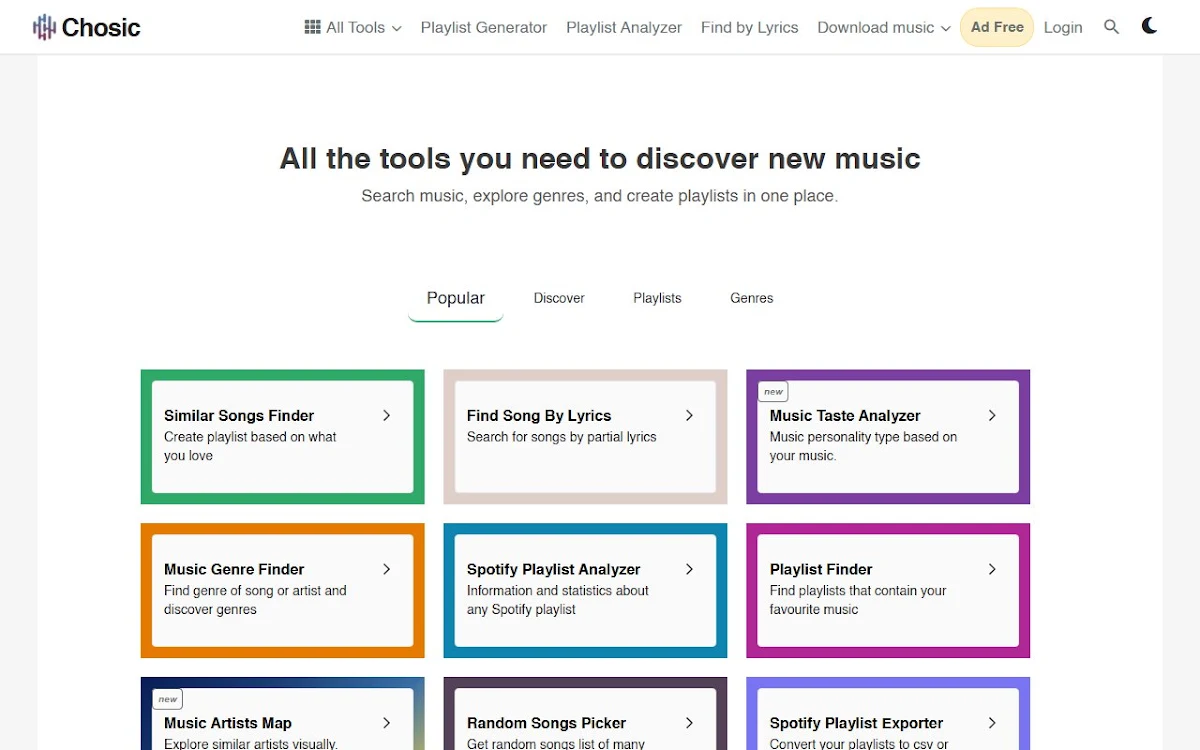Click the Find Song By Lyrics chevron
The image size is (1200, 750).
(x=689, y=415)
